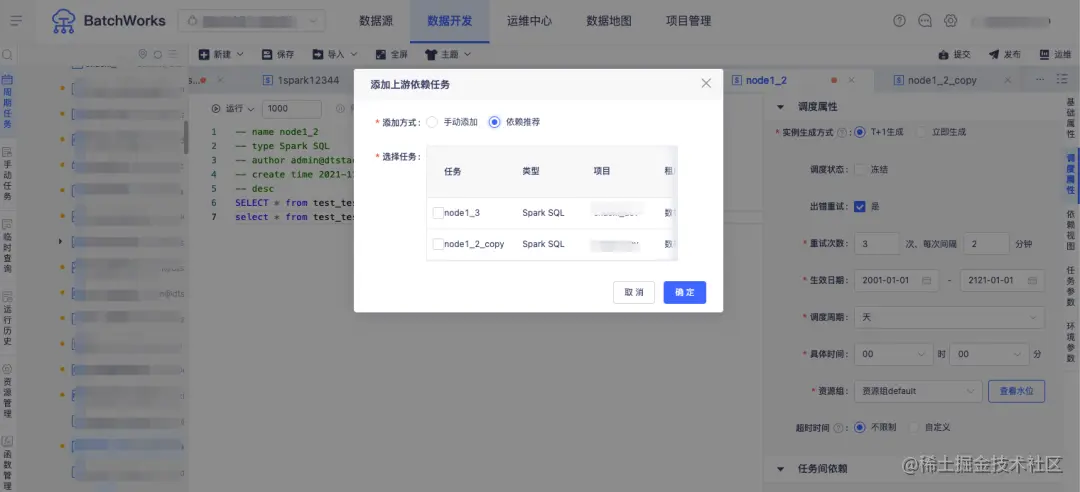Toggle the 冻结 freeze checkbox
Image resolution: width=1080 pixels, height=492 pixels.
(860, 169)
